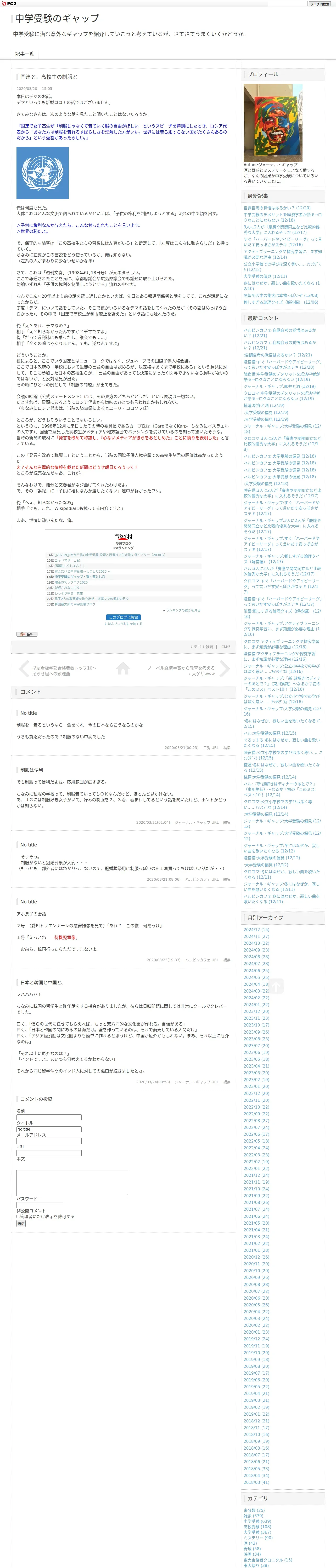Open にほんブログ村に参加する link

tap(123, 624)
